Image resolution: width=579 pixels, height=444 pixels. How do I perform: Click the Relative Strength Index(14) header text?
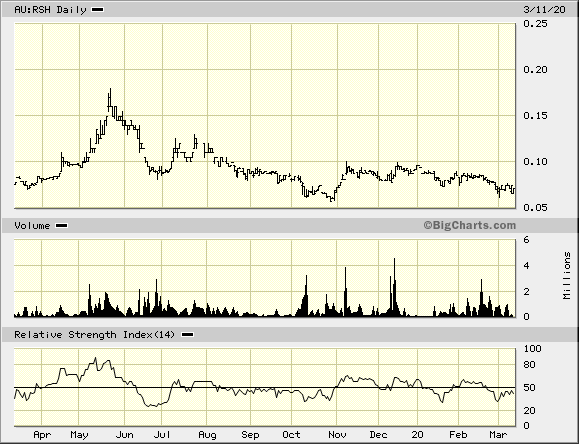pos(94,335)
